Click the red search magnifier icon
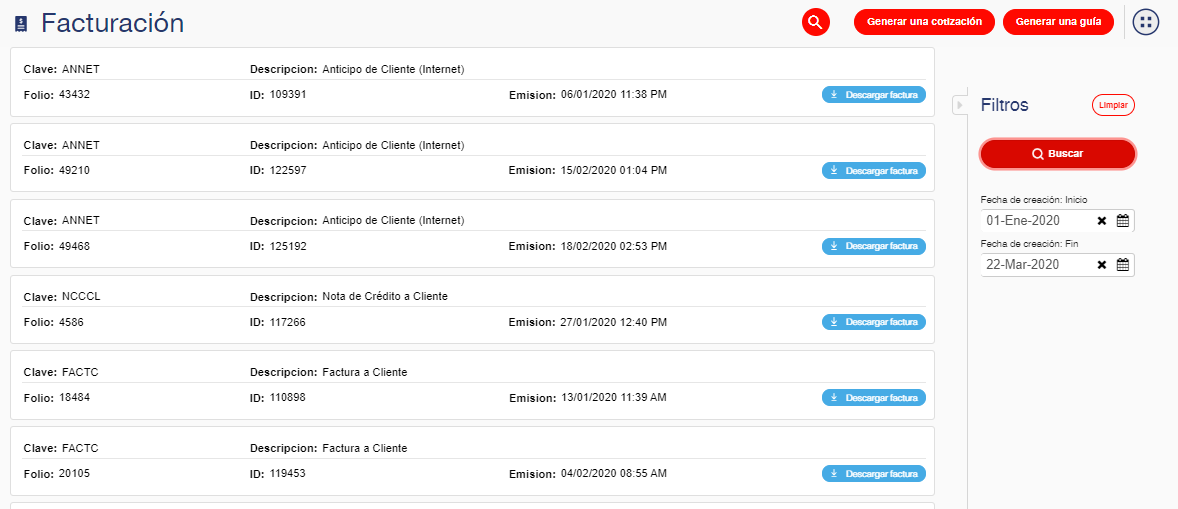Viewport: 1178px width, 509px height. (816, 22)
